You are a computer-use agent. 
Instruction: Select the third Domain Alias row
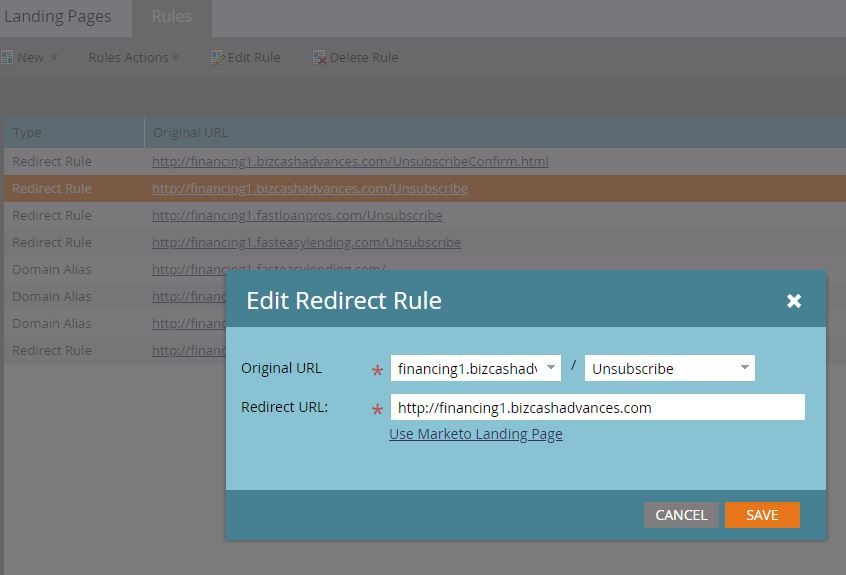52,323
